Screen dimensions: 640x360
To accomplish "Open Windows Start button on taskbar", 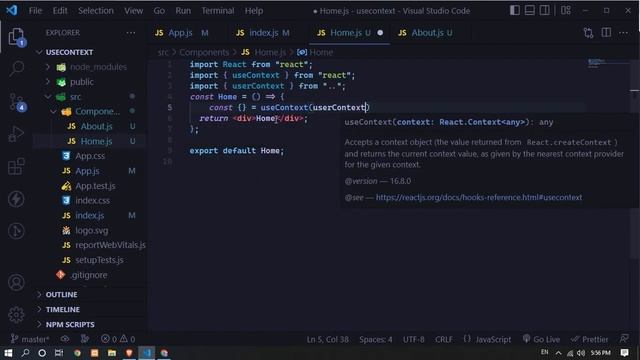I will pyautogui.click(x=8, y=353).
